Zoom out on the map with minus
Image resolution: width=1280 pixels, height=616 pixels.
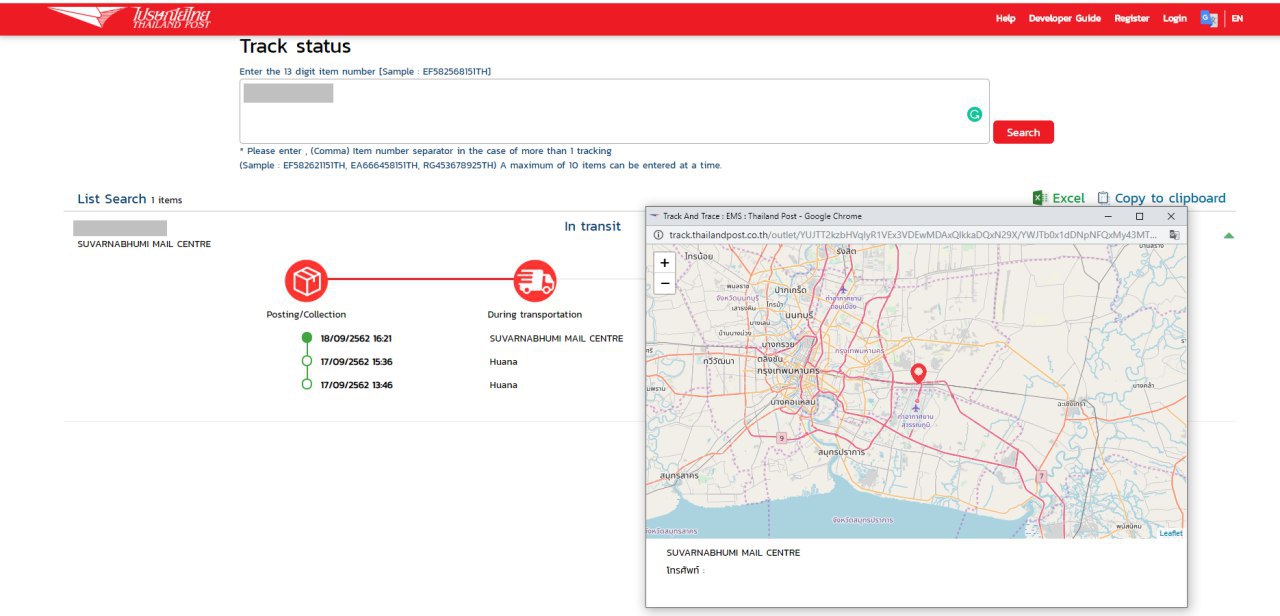(x=665, y=284)
